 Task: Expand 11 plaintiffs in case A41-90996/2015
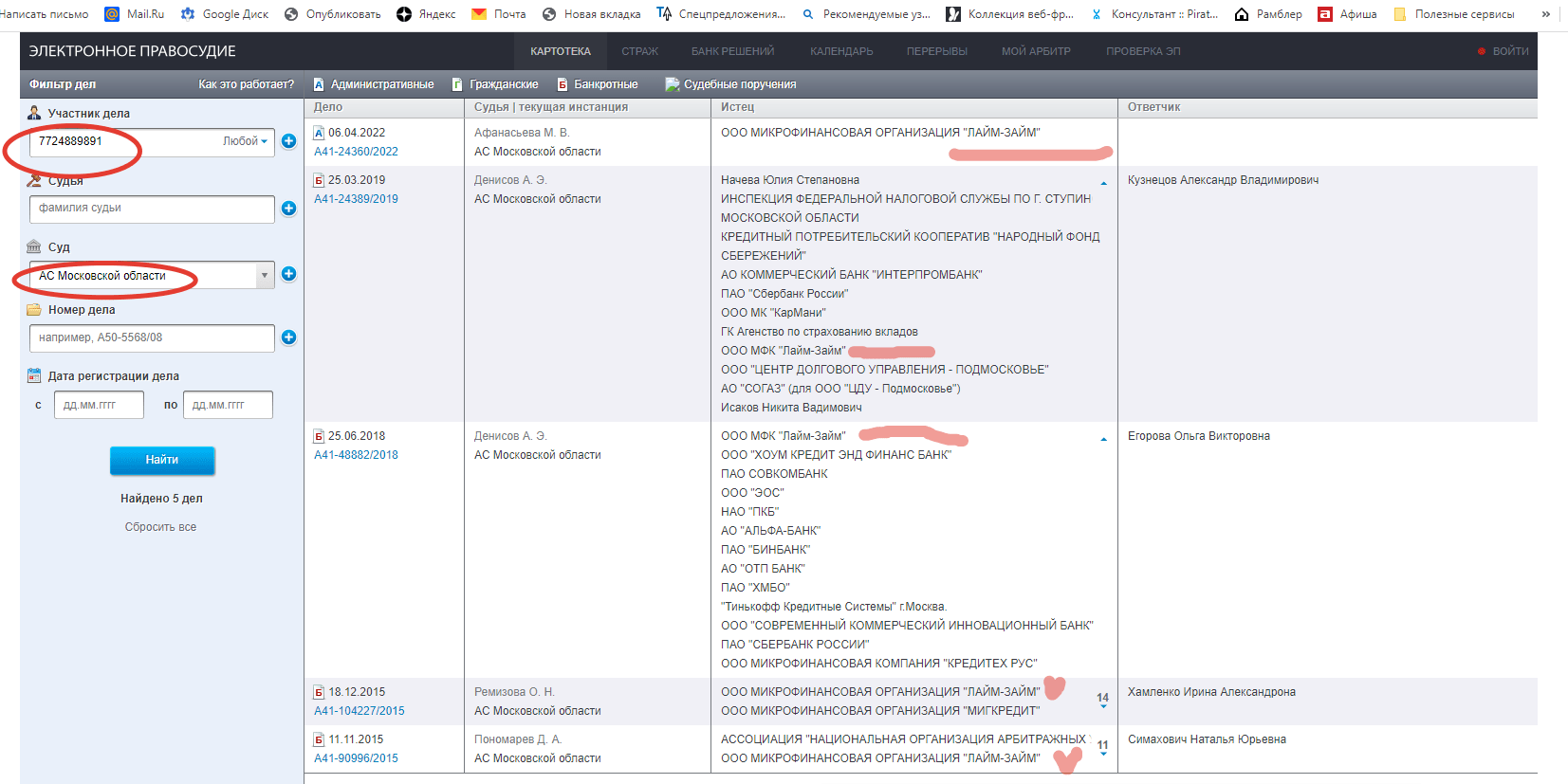click(x=1102, y=748)
